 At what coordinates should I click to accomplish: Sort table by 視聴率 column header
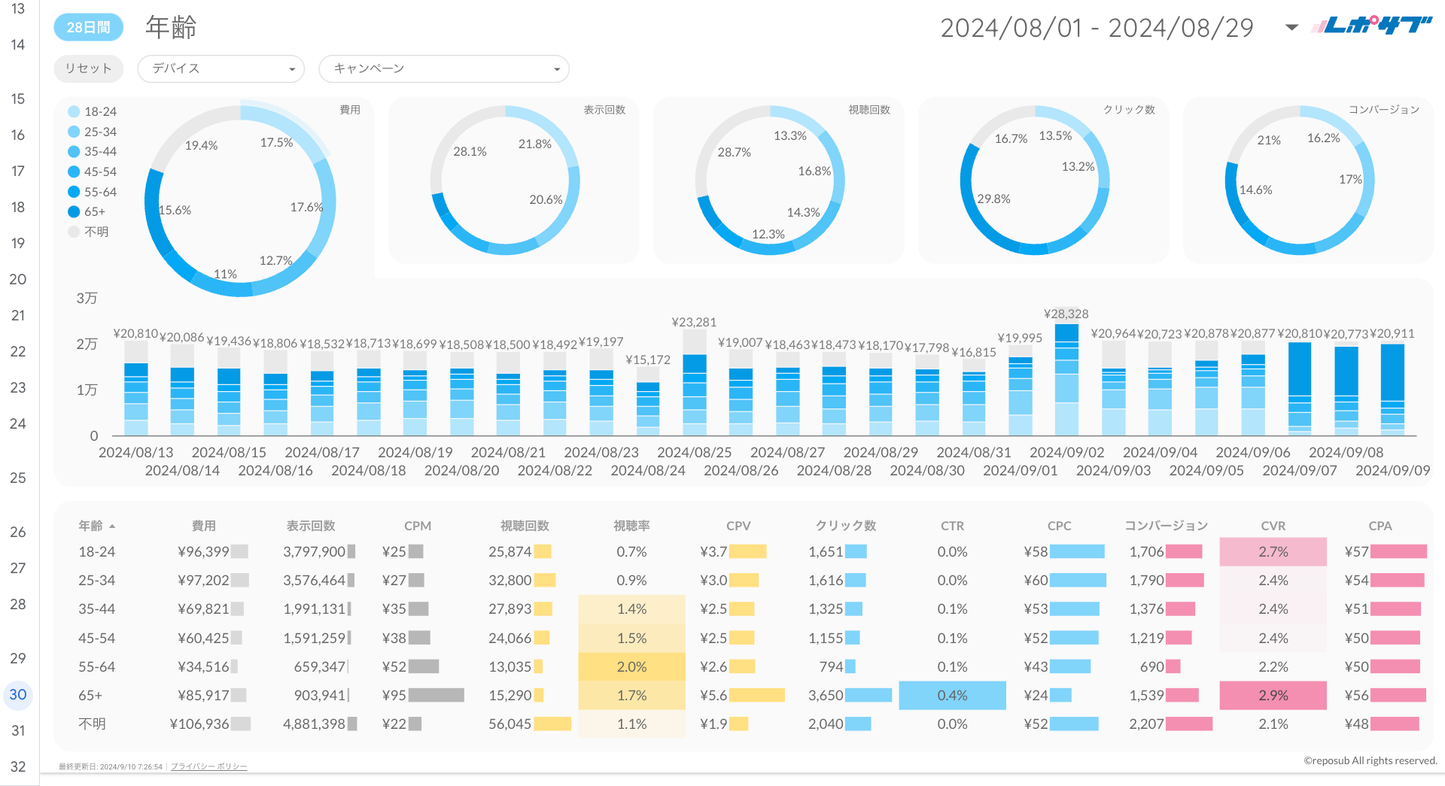coord(632,525)
